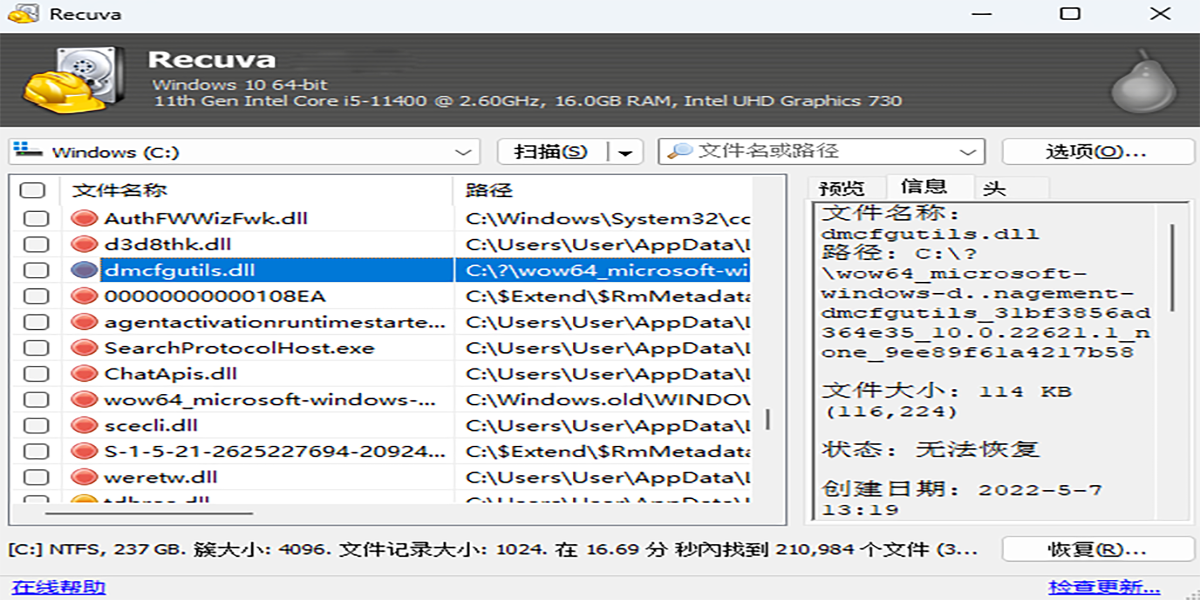
Task: Open the 在线帮助 link
Action: click(59, 587)
